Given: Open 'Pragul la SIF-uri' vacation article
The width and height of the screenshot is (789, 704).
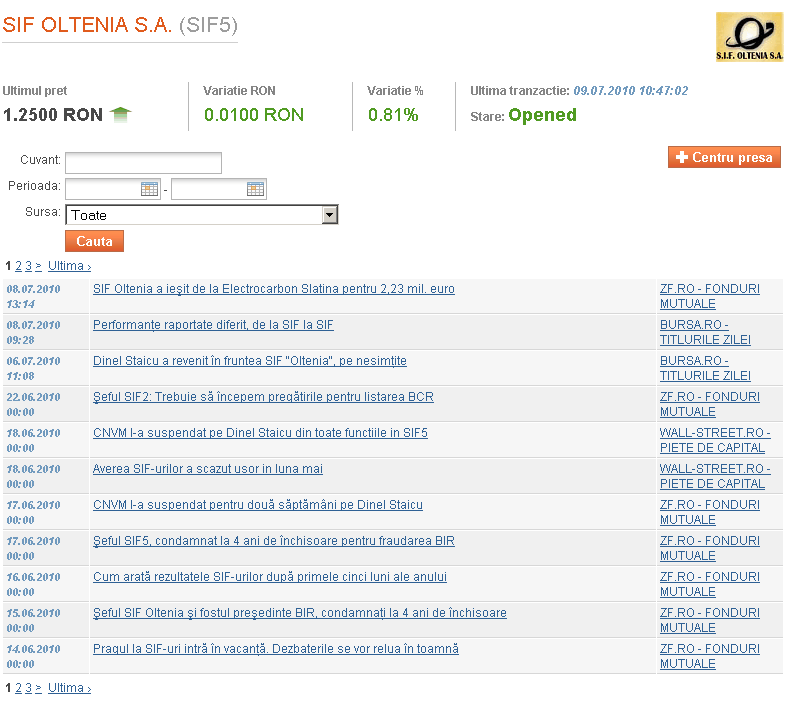Looking at the screenshot, I should click(x=275, y=649).
